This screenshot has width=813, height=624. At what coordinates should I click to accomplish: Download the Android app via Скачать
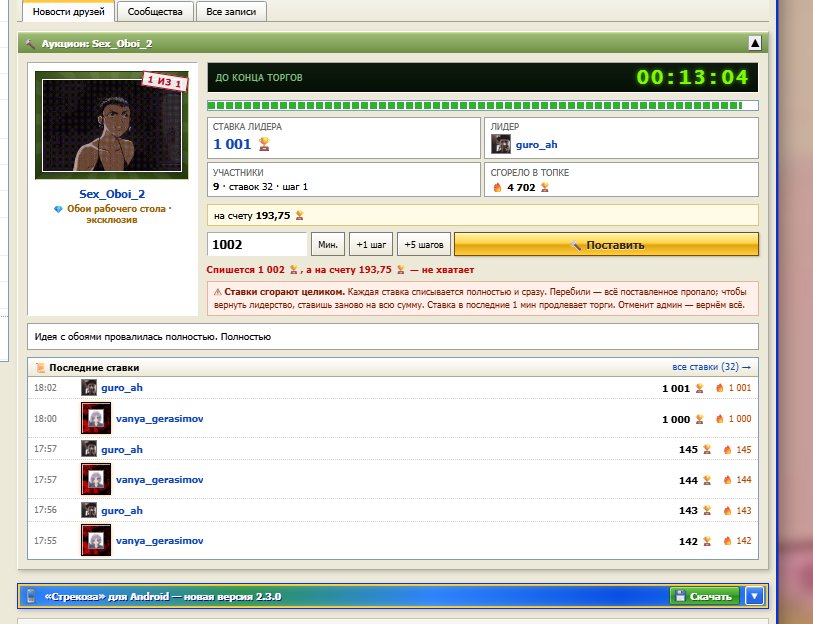coord(704,596)
